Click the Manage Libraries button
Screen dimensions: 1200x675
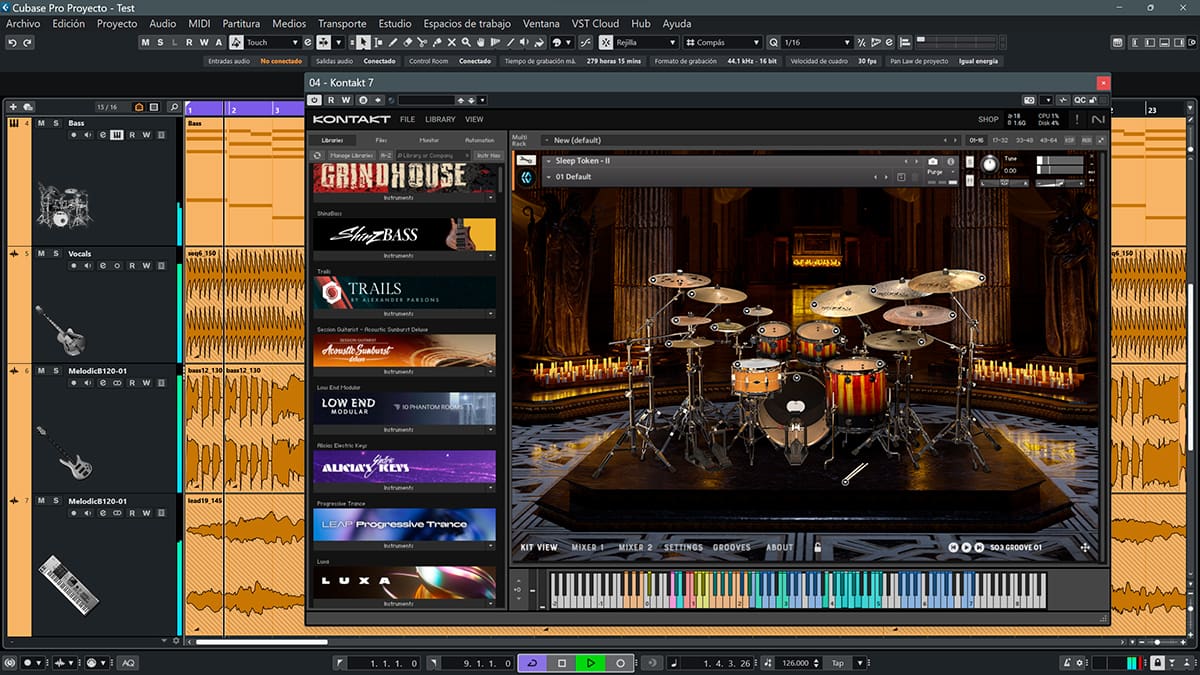pos(352,155)
